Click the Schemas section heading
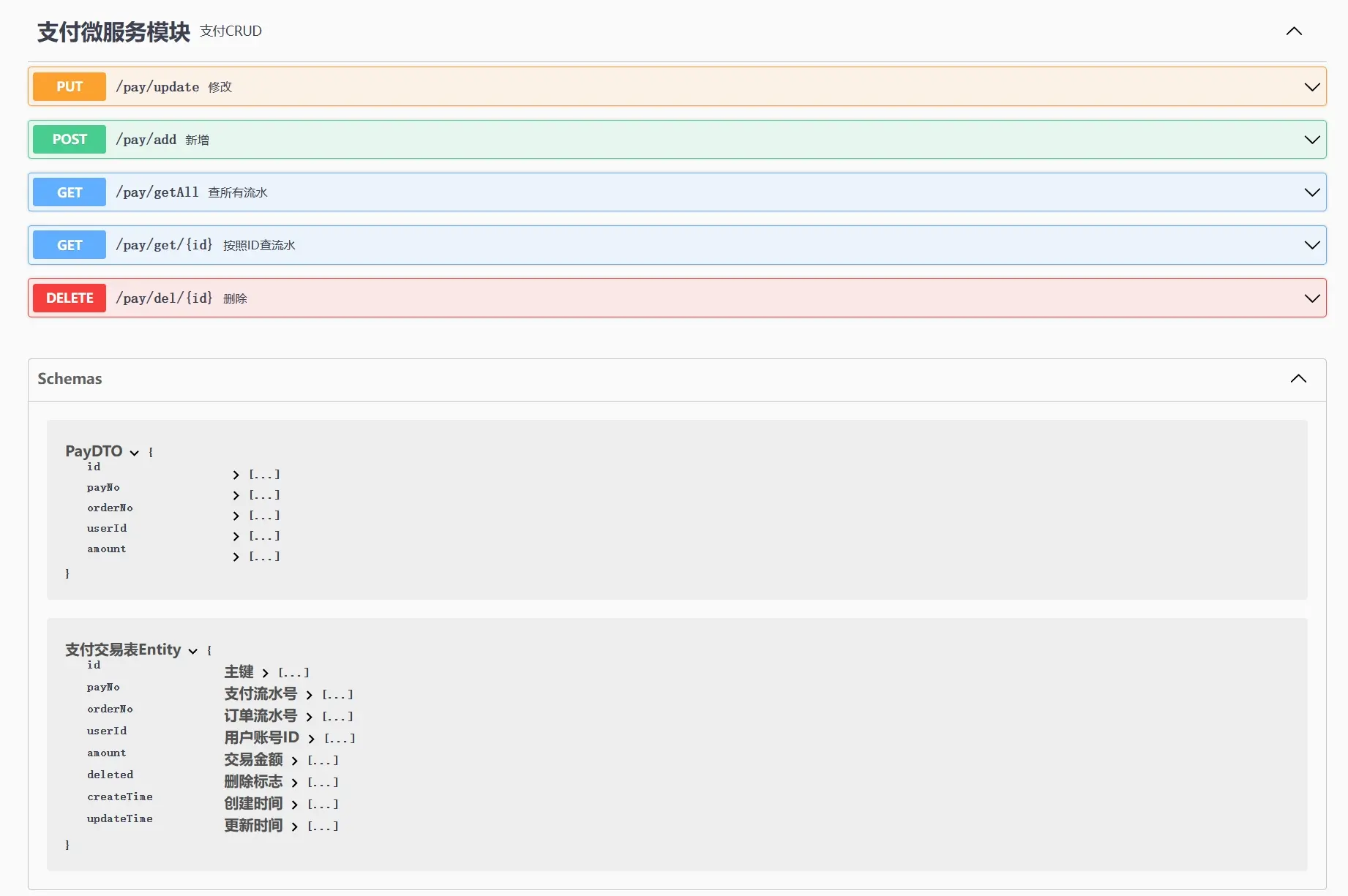The height and width of the screenshot is (896, 1348). [70, 379]
